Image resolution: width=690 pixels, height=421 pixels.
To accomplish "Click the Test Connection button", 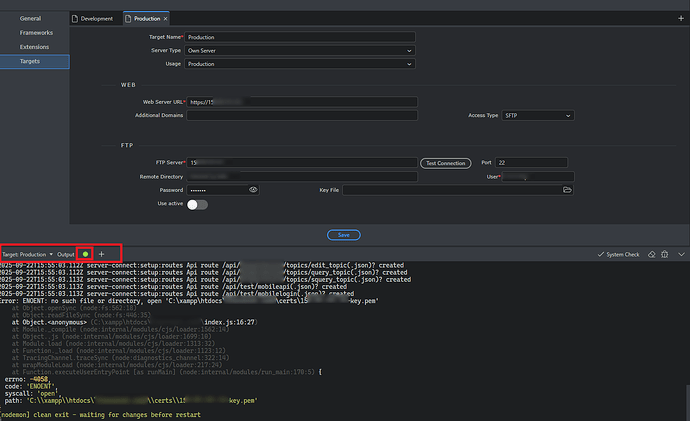I will pyautogui.click(x=445, y=162).
